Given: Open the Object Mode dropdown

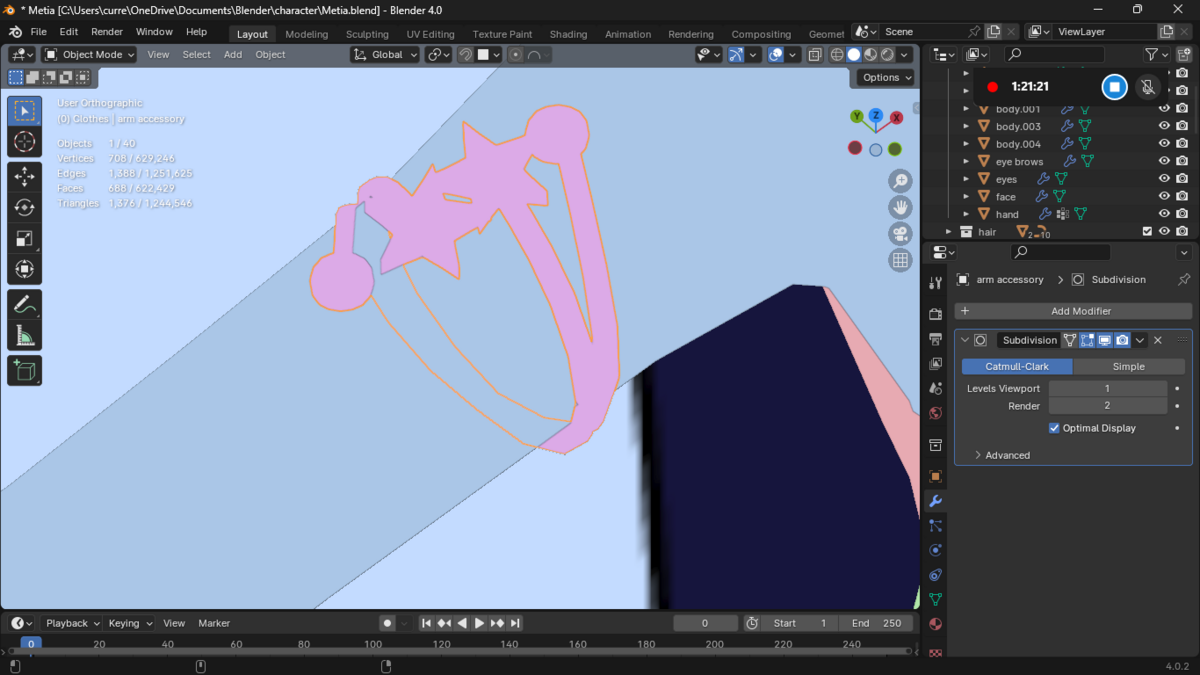Looking at the screenshot, I should tap(89, 55).
